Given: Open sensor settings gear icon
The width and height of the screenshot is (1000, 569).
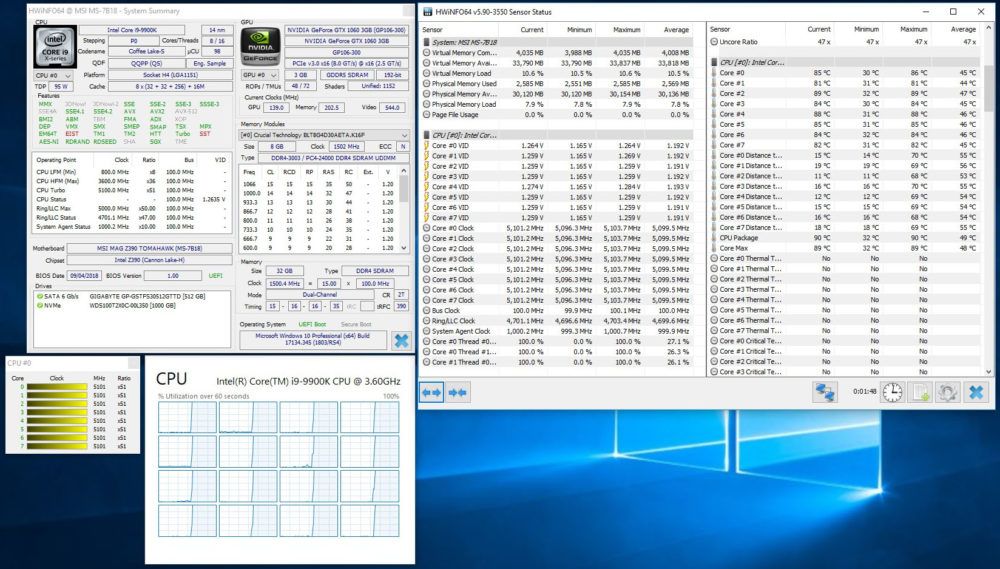Looking at the screenshot, I should pyautogui.click(x=947, y=392).
